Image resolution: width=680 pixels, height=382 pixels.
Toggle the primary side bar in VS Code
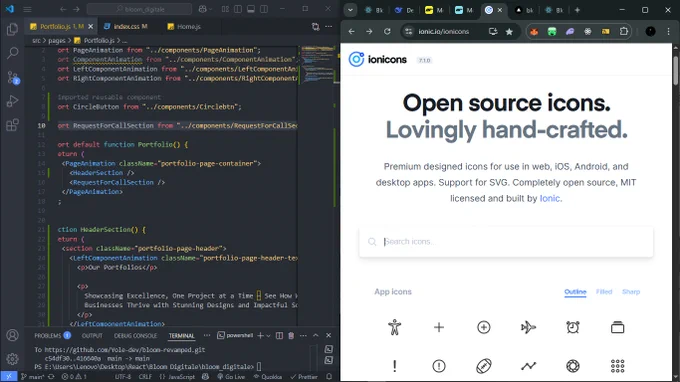[x=238, y=9]
